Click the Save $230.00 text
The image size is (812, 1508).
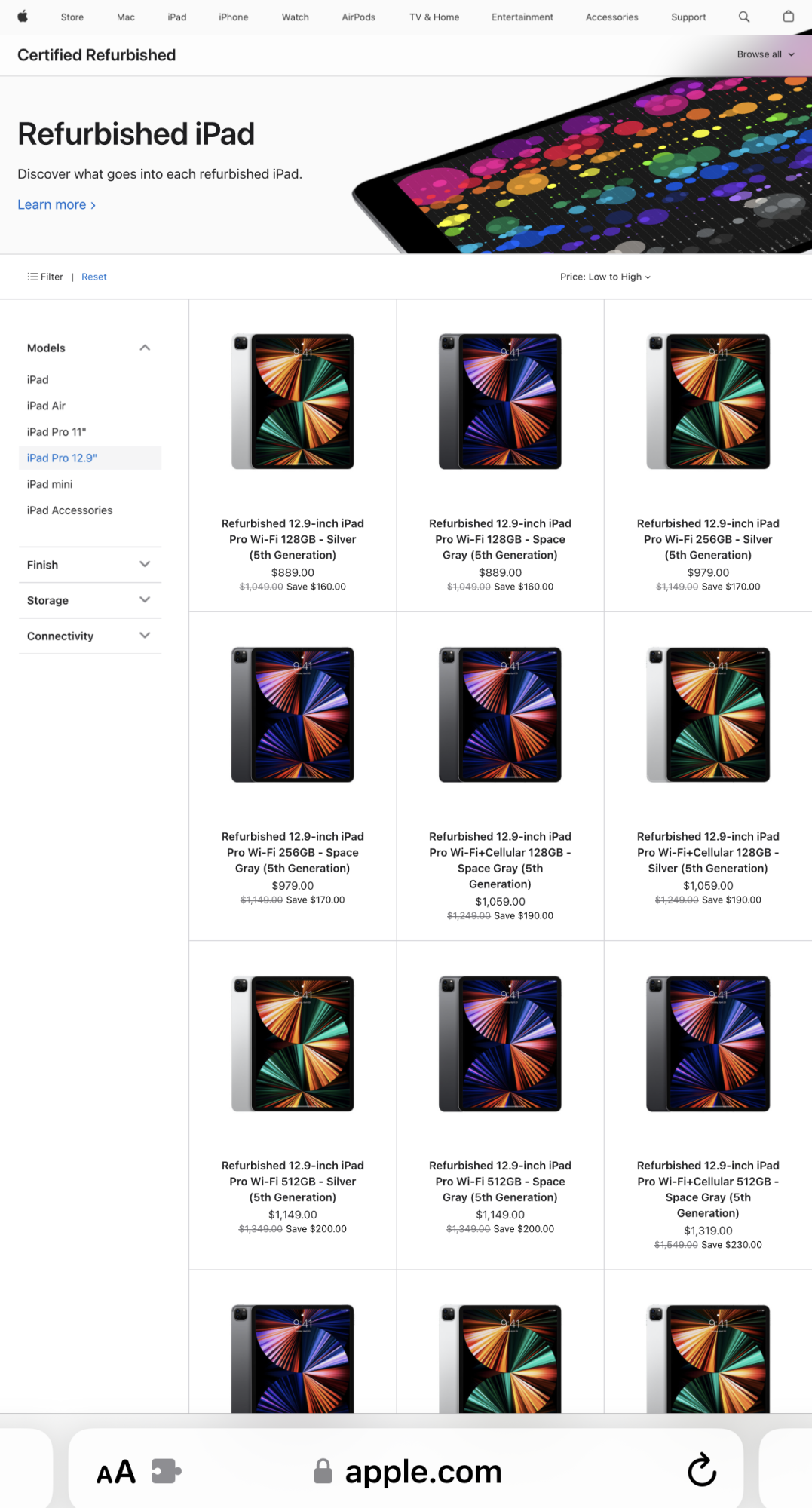pos(731,1245)
